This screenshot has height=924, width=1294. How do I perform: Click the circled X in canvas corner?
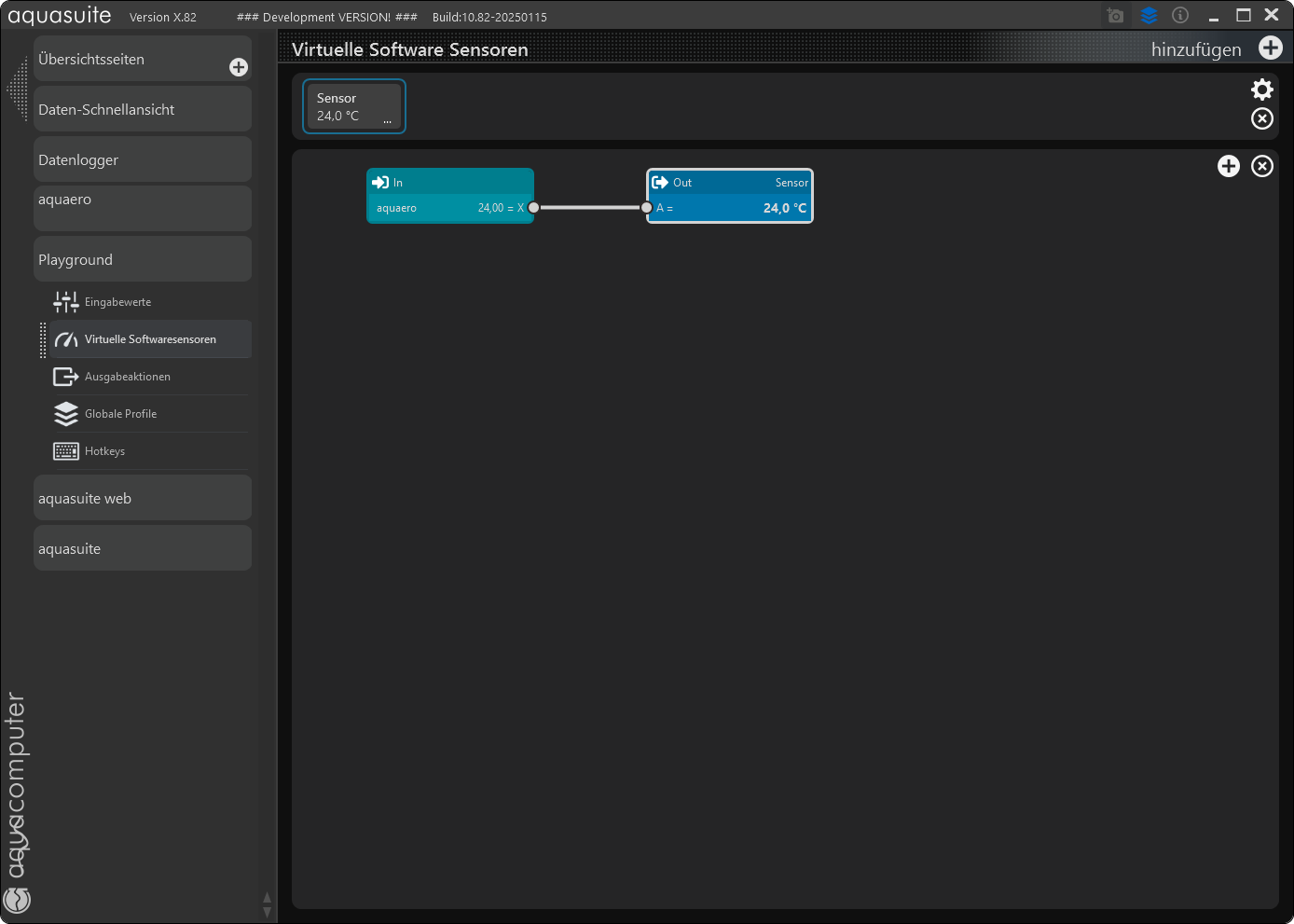pos(1261,166)
